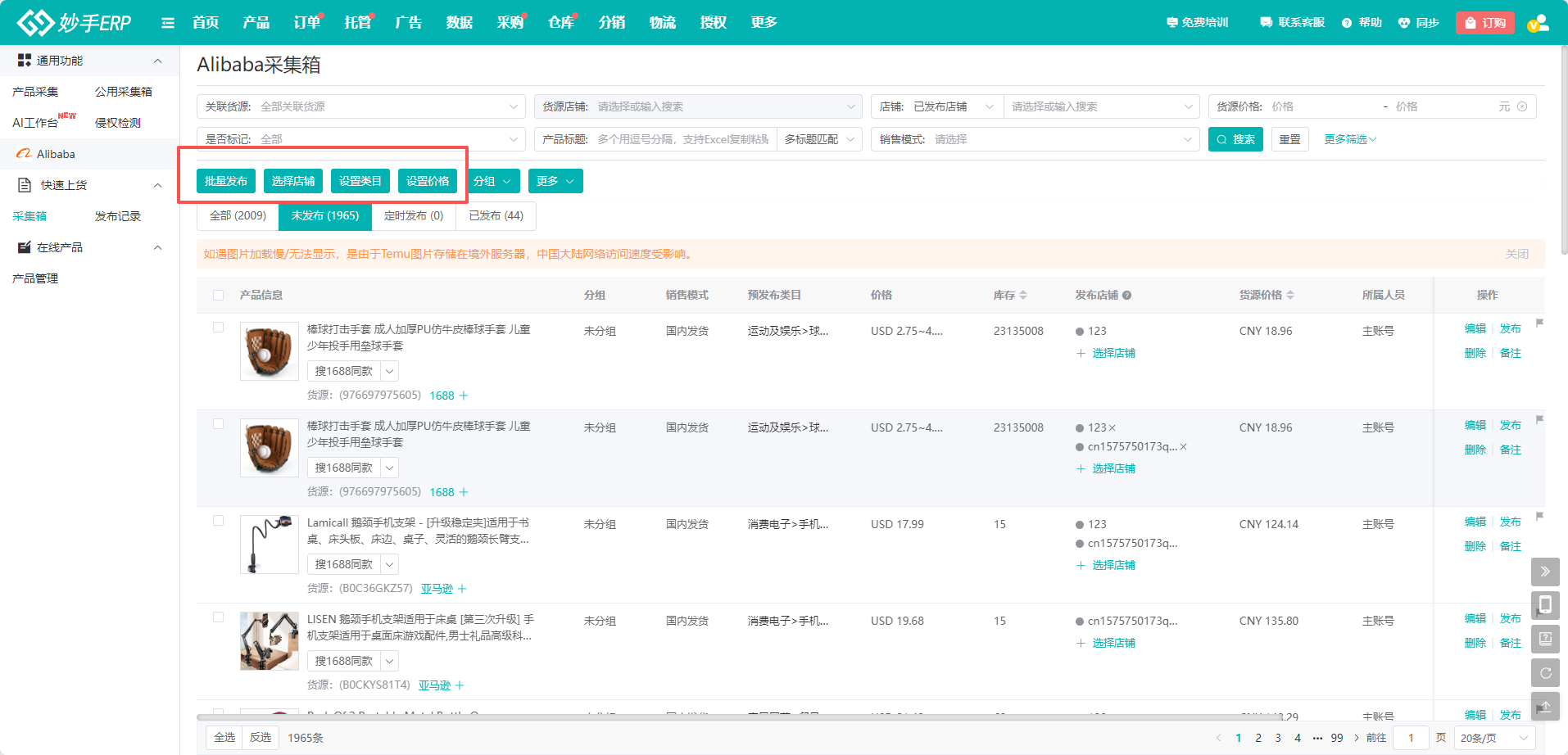The width and height of the screenshot is (1568, 755).
Task: Open the help manual icon in floating toolbar
Action: pos(1545,639)
